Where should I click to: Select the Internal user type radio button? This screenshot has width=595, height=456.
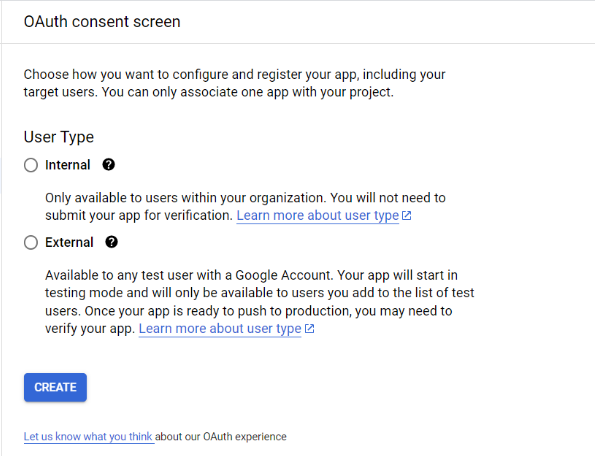[31, 165]
